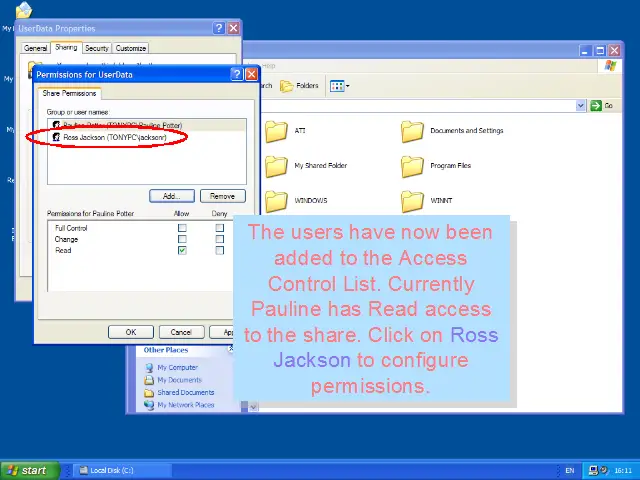Click the Explorer address bar field
This screenshot has width=640, height=480.
pyautogui.click(x=418, y=106)
